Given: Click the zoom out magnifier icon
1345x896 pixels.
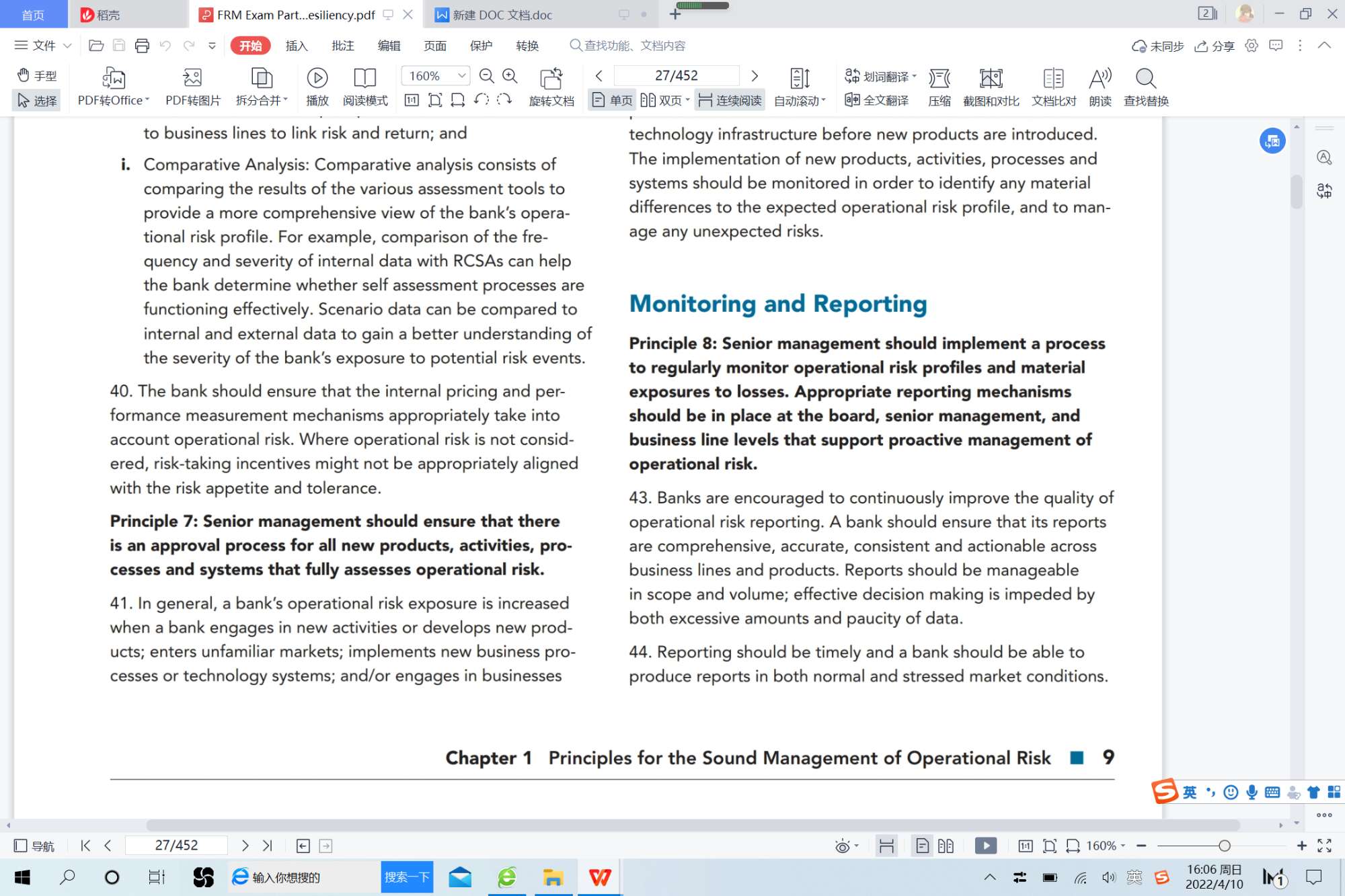Looking at the screenshot, I should (x=487, y=76).
